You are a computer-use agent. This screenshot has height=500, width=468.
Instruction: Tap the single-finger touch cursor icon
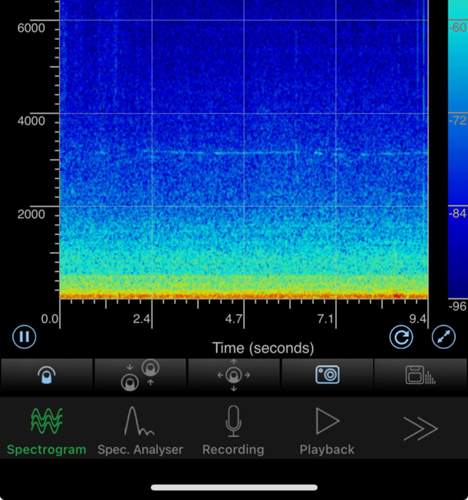(47, 375)
